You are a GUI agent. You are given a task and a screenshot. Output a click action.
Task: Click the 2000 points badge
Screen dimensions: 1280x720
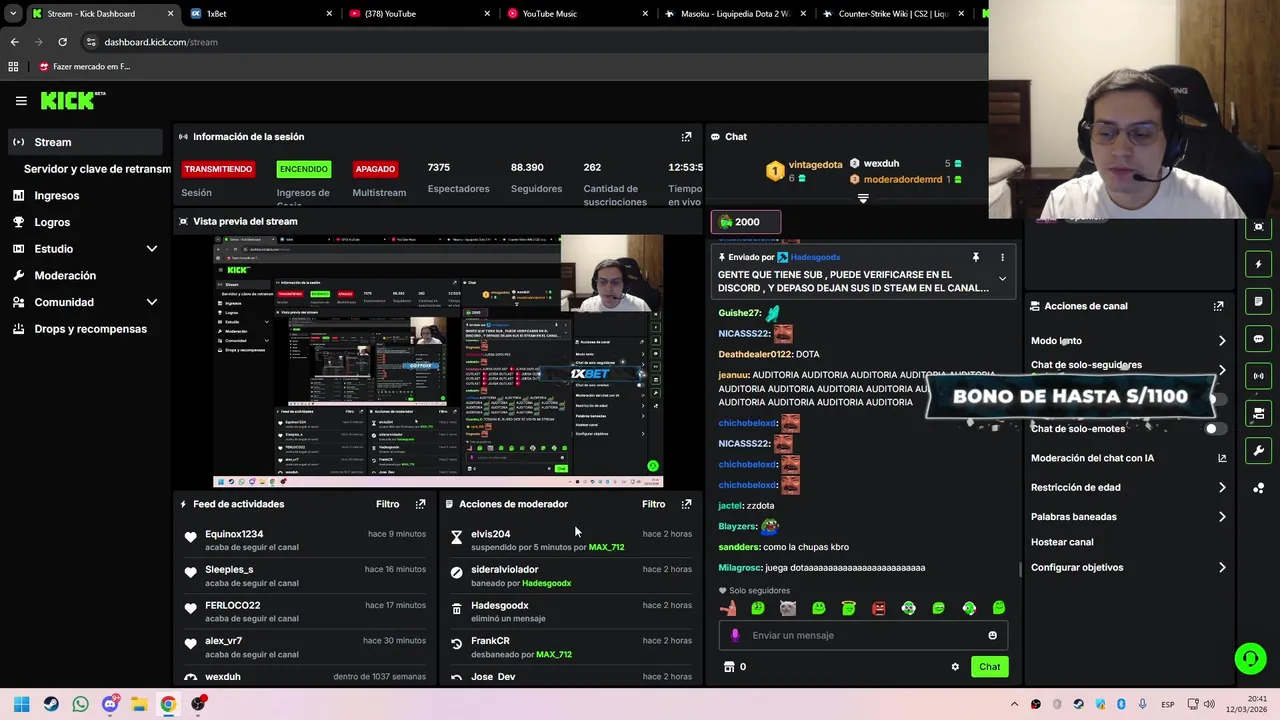[745, 222]
